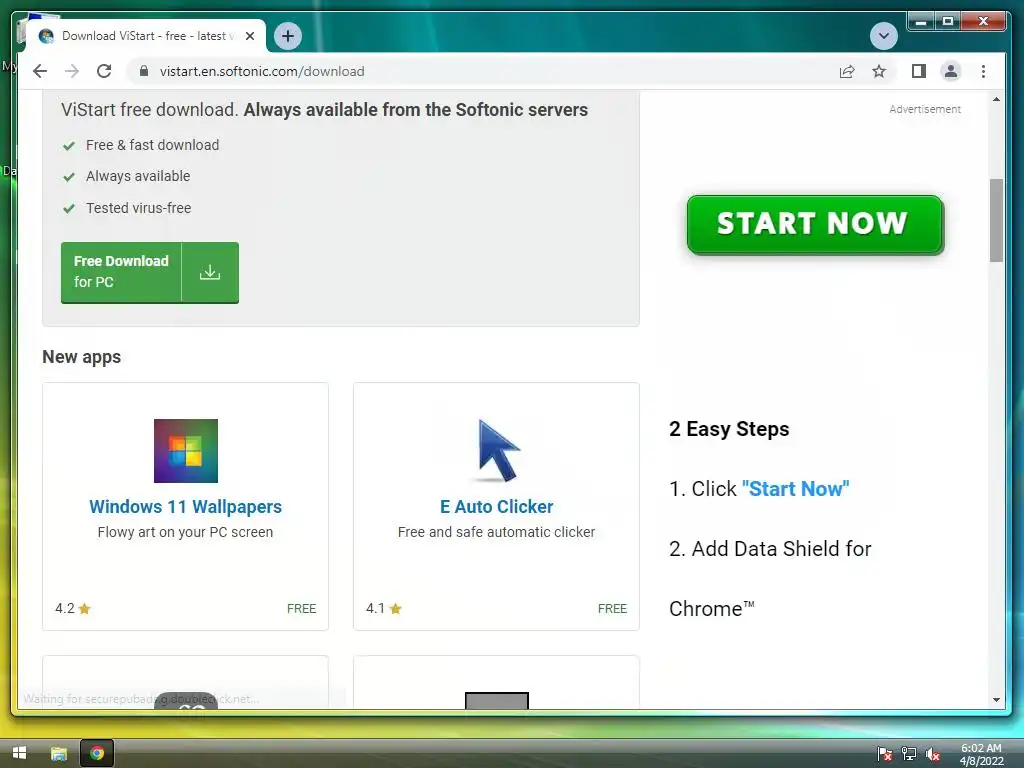Click the scrollbar down arrow
The width and height of the screenshot is (1024, 768).
(x=996, y=699)
